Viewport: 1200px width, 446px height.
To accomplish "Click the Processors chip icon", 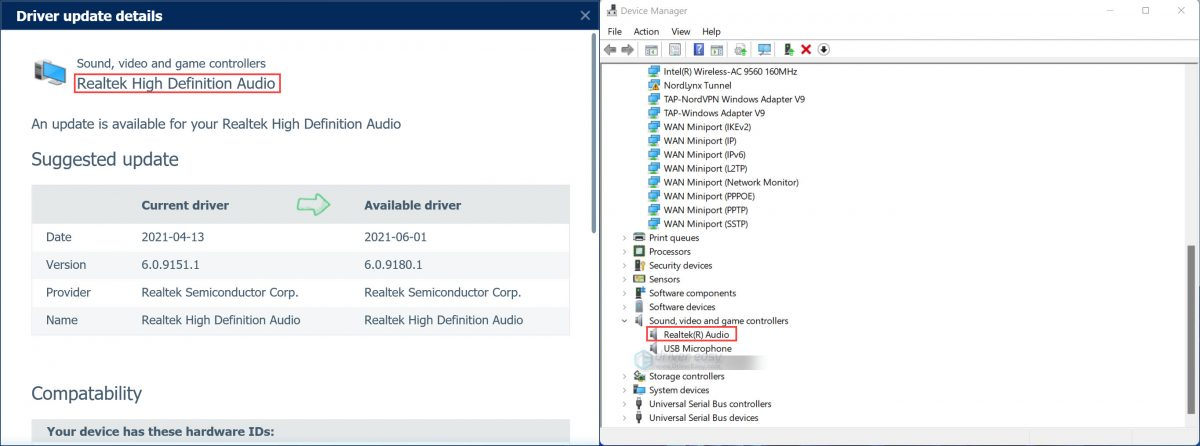I will [x=640, y=252].
